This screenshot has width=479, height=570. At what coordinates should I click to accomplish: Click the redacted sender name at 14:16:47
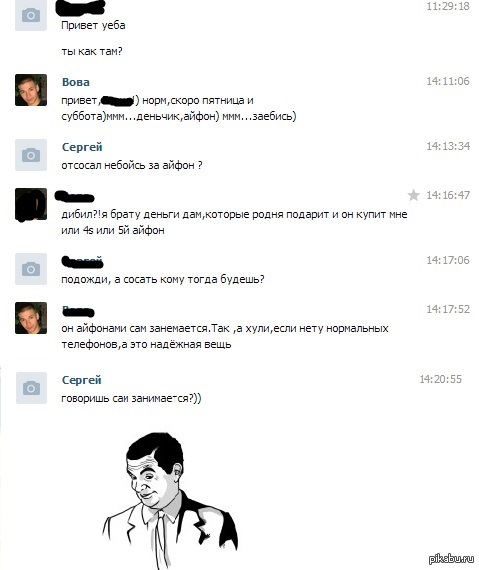click(x=75, y=196)
